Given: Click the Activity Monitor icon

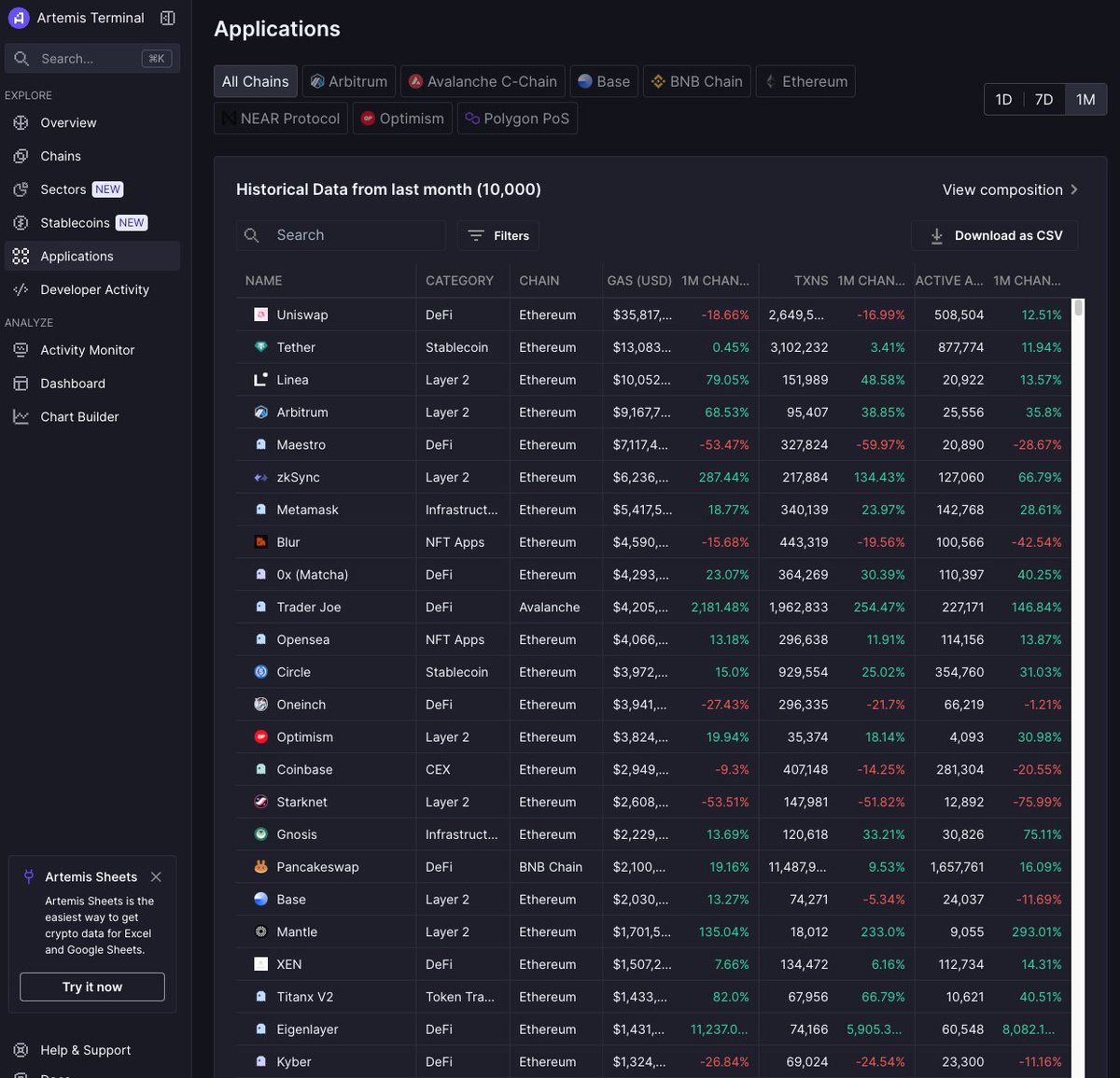Looking at the screenshot, I should pos(21,350).
